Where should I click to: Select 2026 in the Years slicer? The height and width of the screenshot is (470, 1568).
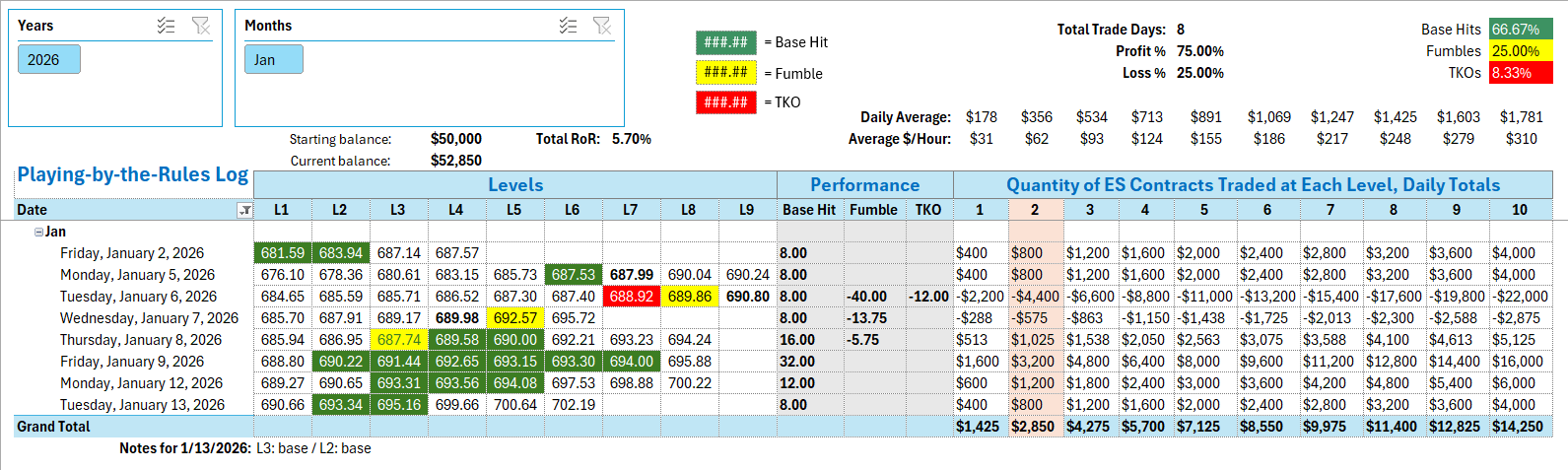[49, 59]
